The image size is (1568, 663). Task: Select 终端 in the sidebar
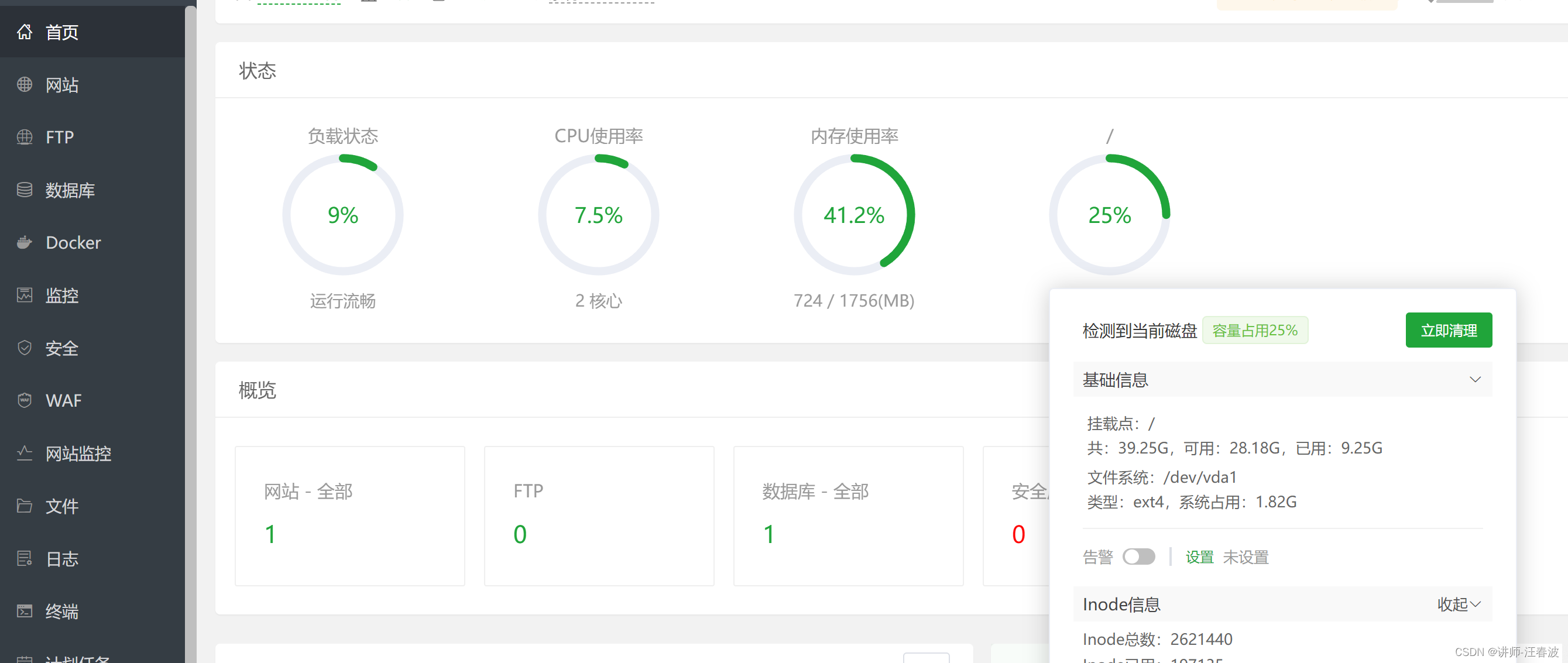click(x=92, y=611)
